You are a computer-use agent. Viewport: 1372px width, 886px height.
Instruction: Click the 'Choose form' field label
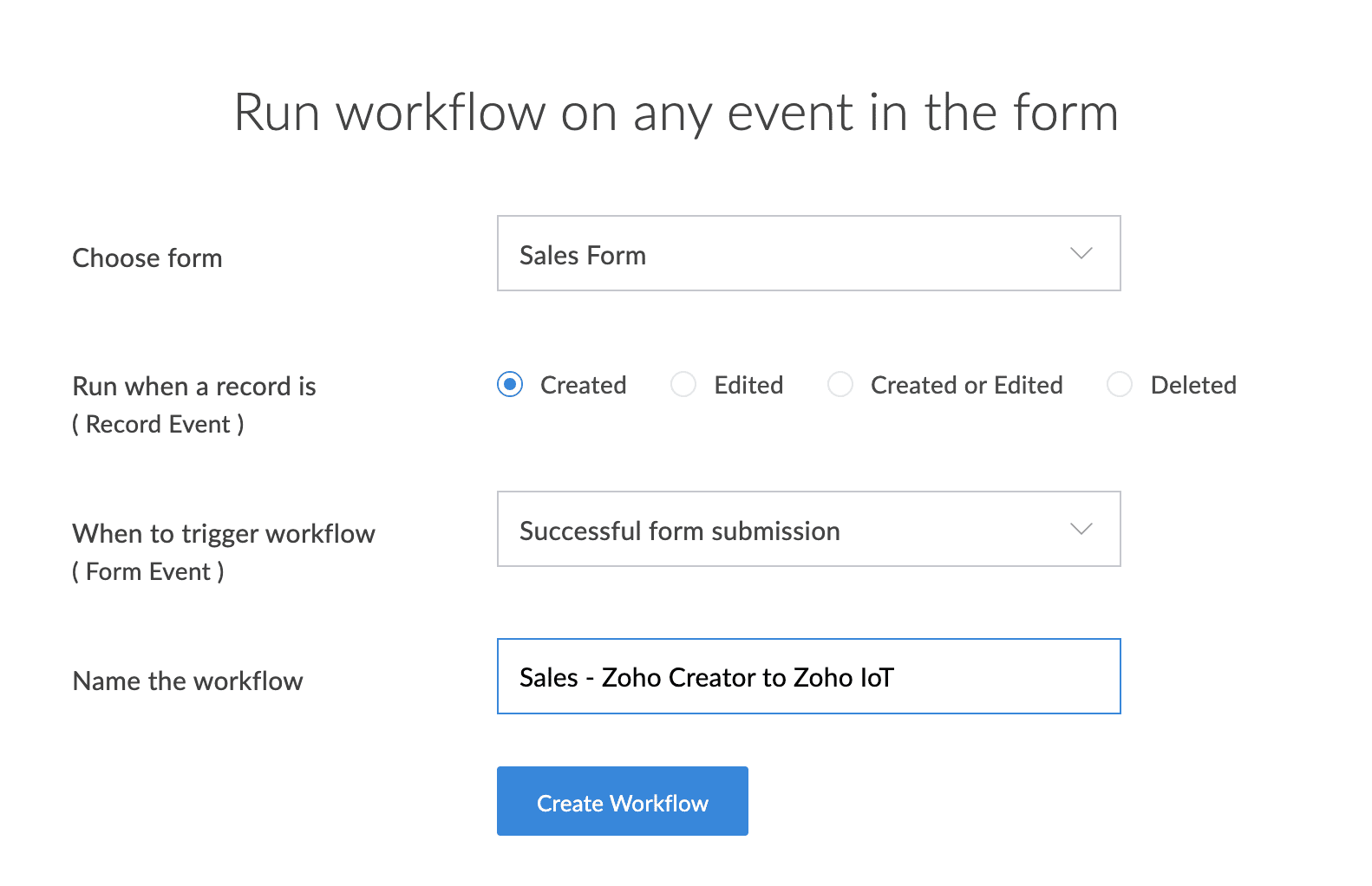point(147,258)
